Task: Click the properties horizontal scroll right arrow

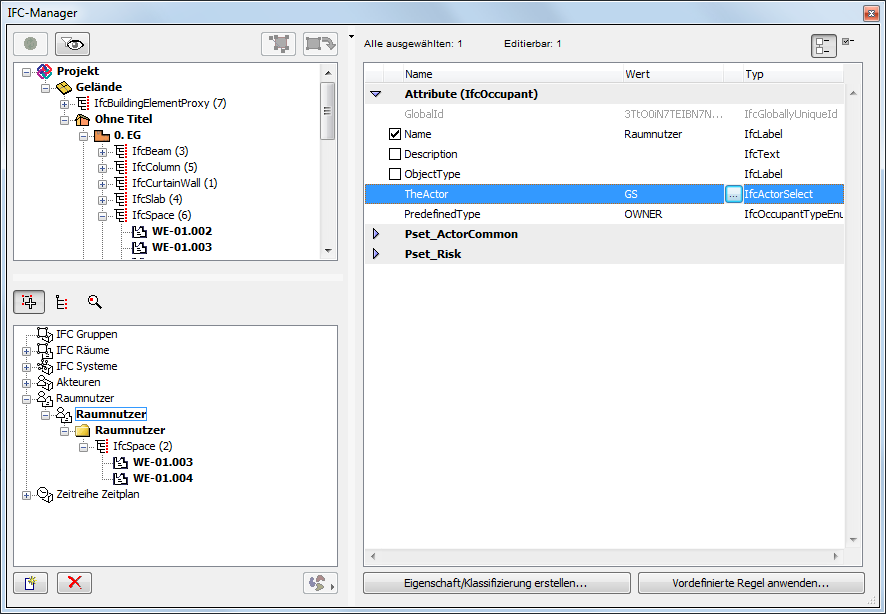Action: [x=836, y=556]
